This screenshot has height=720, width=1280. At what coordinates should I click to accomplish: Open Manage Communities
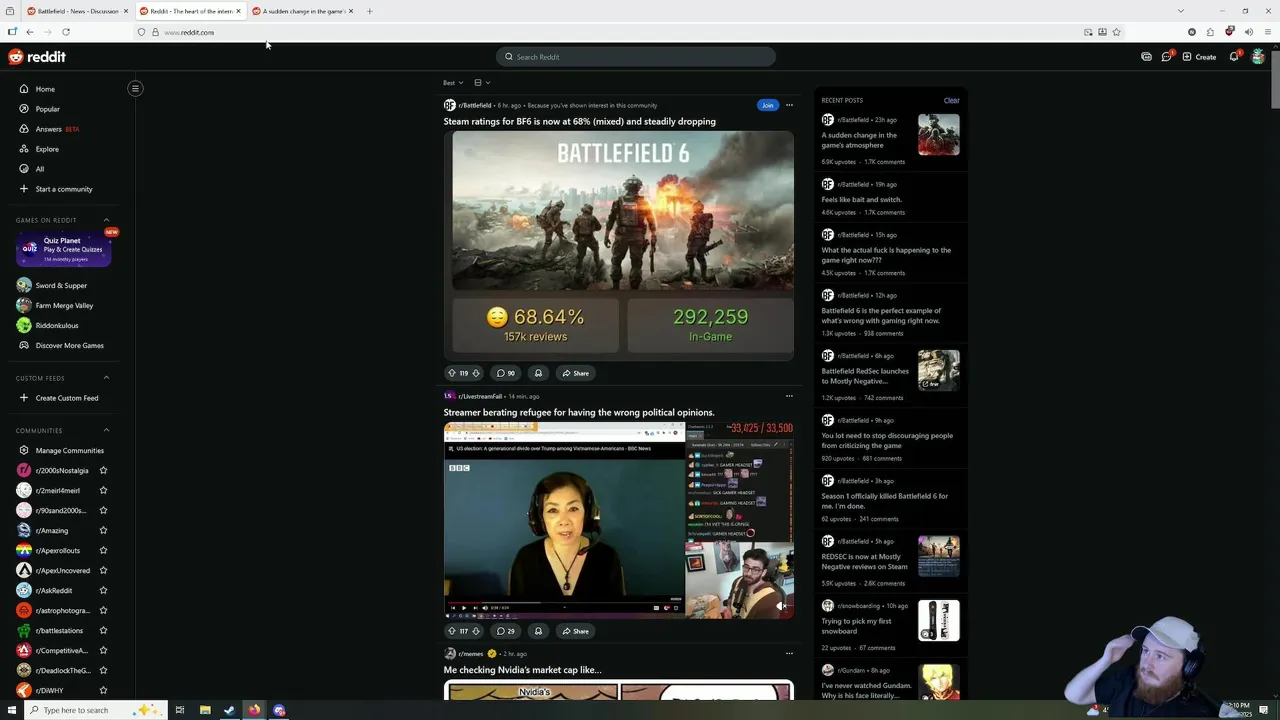[x=67, y=450]
